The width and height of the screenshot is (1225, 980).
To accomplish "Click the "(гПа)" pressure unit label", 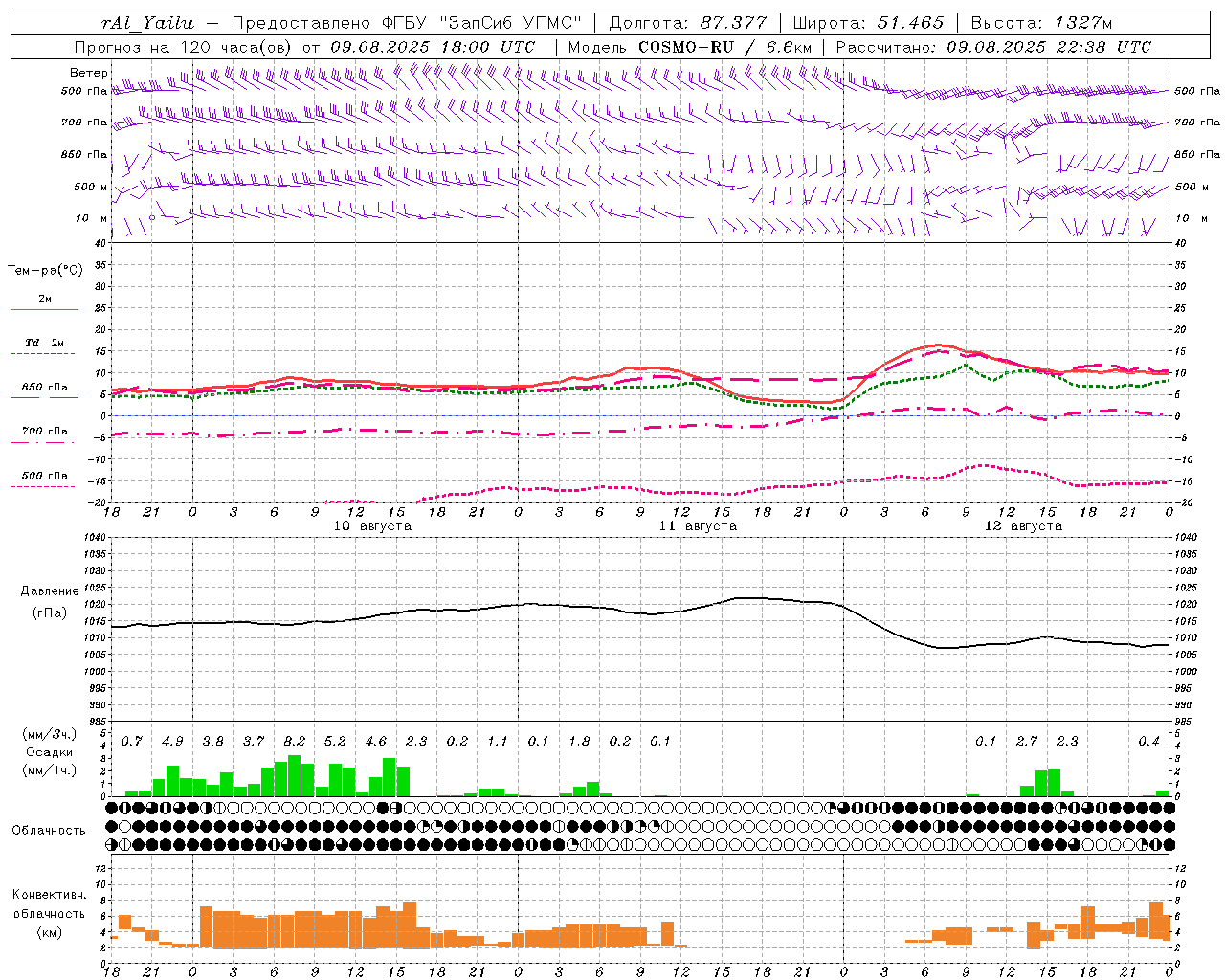I will (50, 613).
